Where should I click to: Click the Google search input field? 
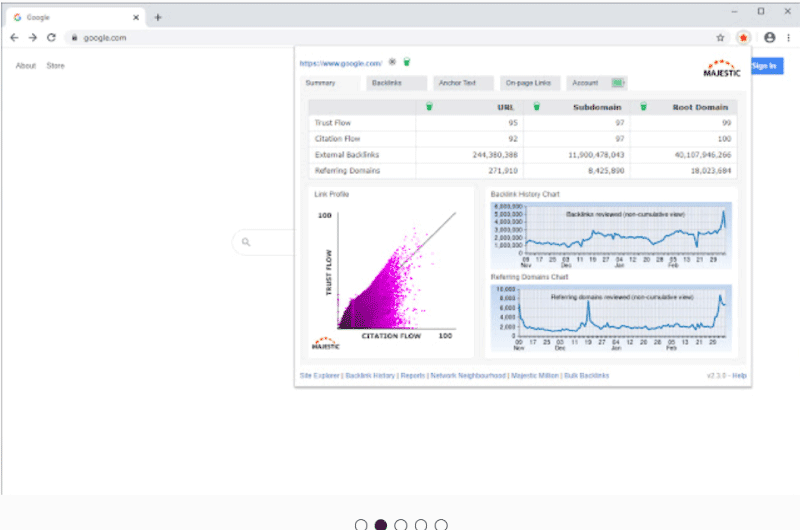point(264,242)
